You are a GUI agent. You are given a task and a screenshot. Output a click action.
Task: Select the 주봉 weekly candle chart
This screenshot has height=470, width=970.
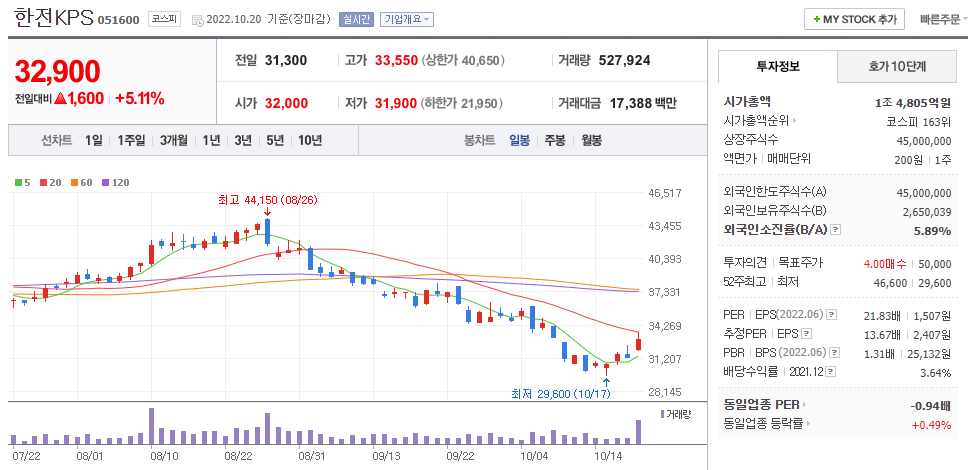tap(555, 140)
